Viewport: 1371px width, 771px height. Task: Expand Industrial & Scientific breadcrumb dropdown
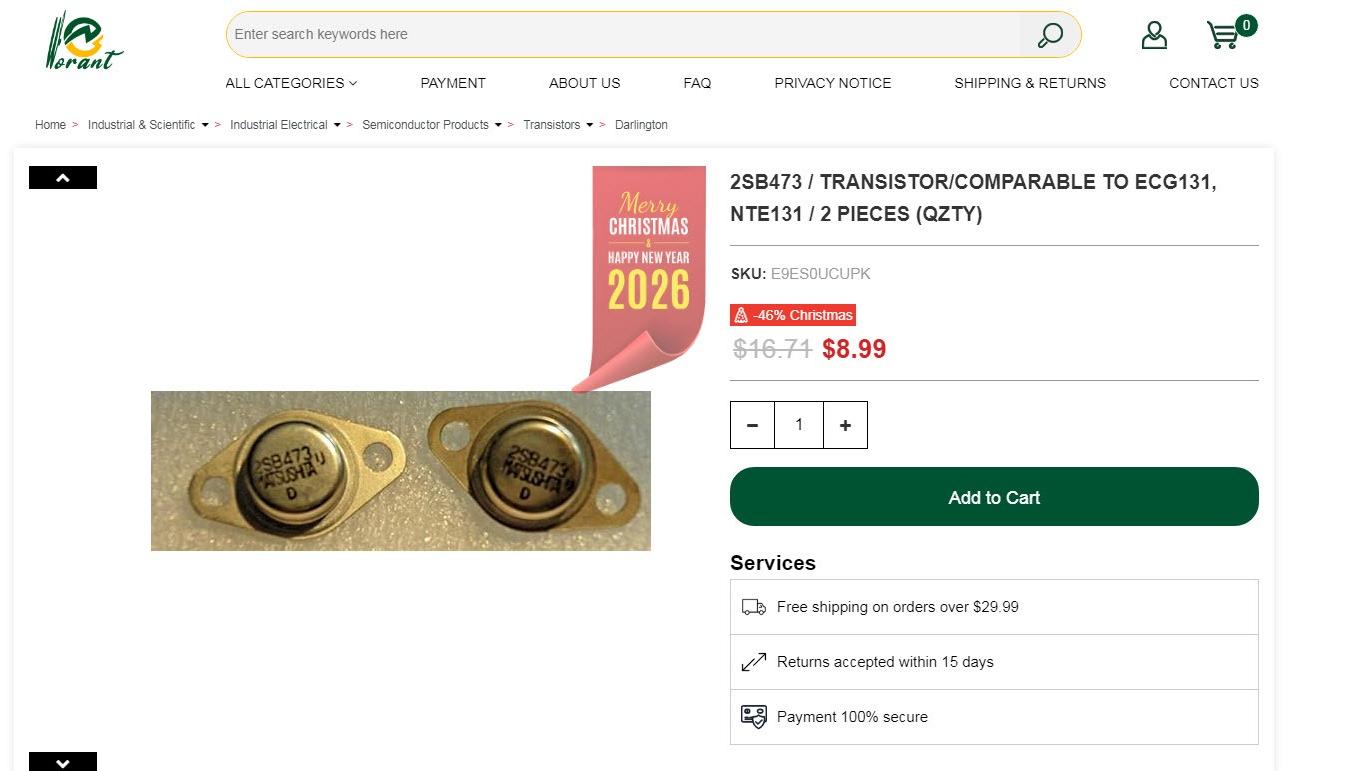pyautogui.click(x=205, y=125)
